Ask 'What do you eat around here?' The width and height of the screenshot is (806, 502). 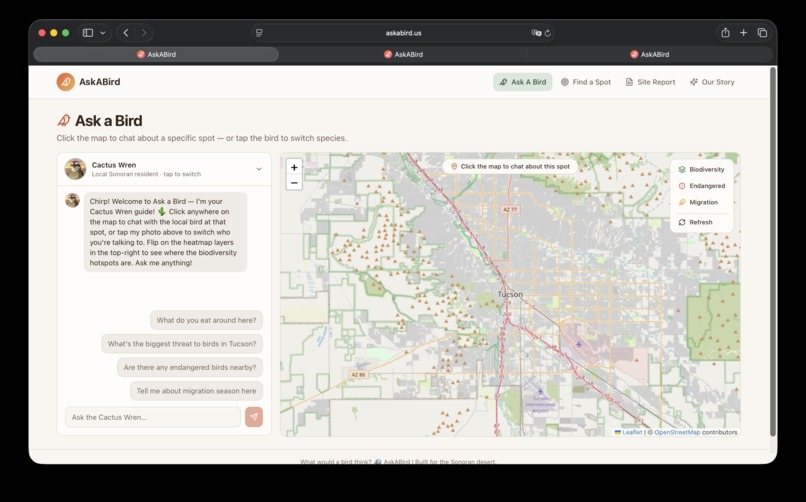pyautogui.click(x=206, y=320)
